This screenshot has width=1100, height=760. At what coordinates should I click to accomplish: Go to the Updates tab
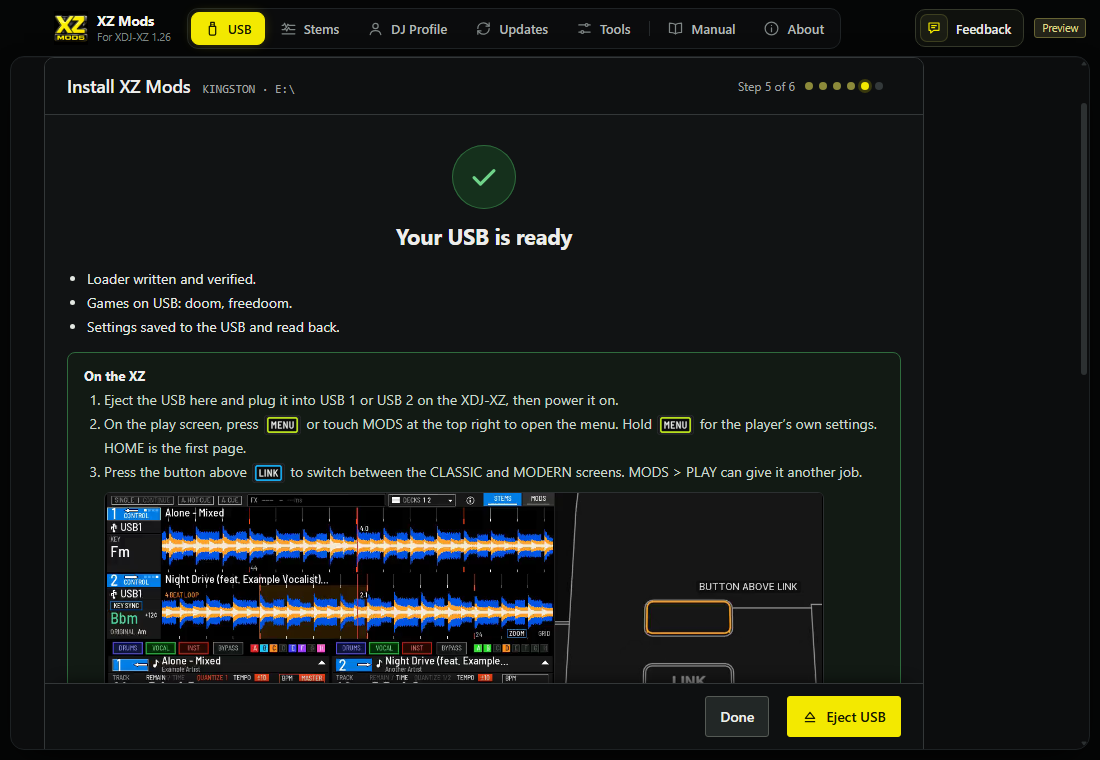point(512,29)
